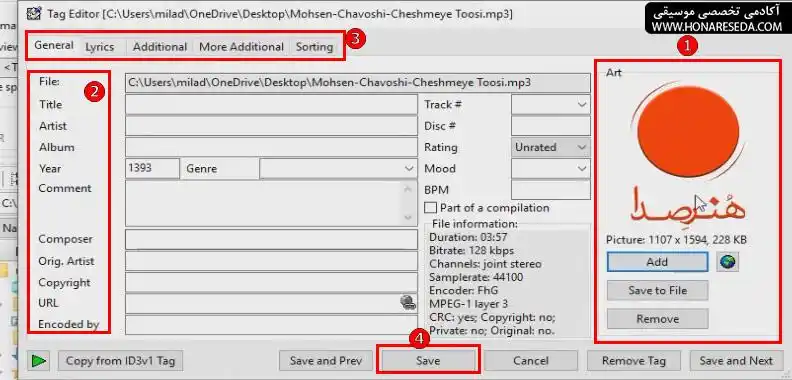
Task: Click Save and Next button
Action: tap(736, 361)
